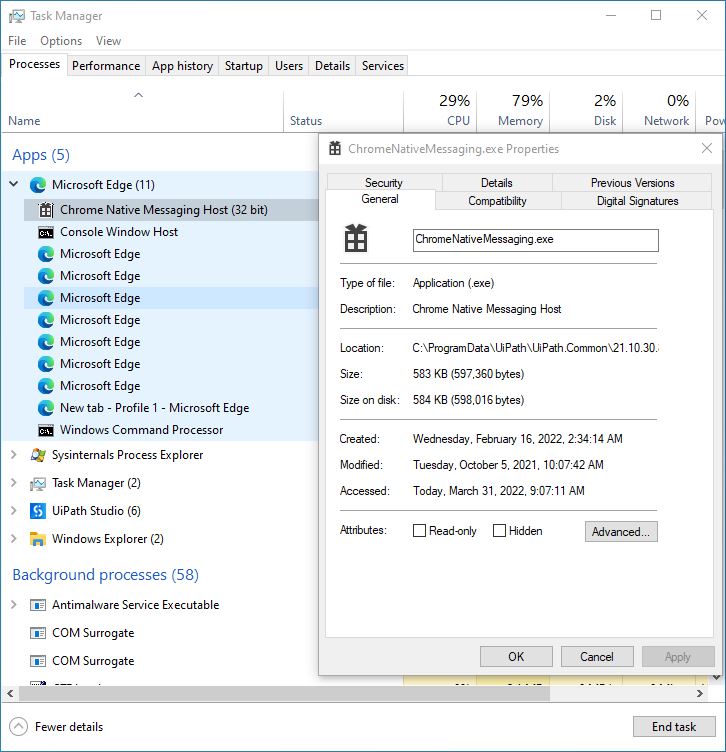Click the horizontal scrollbar thumb

pos(283,693)
